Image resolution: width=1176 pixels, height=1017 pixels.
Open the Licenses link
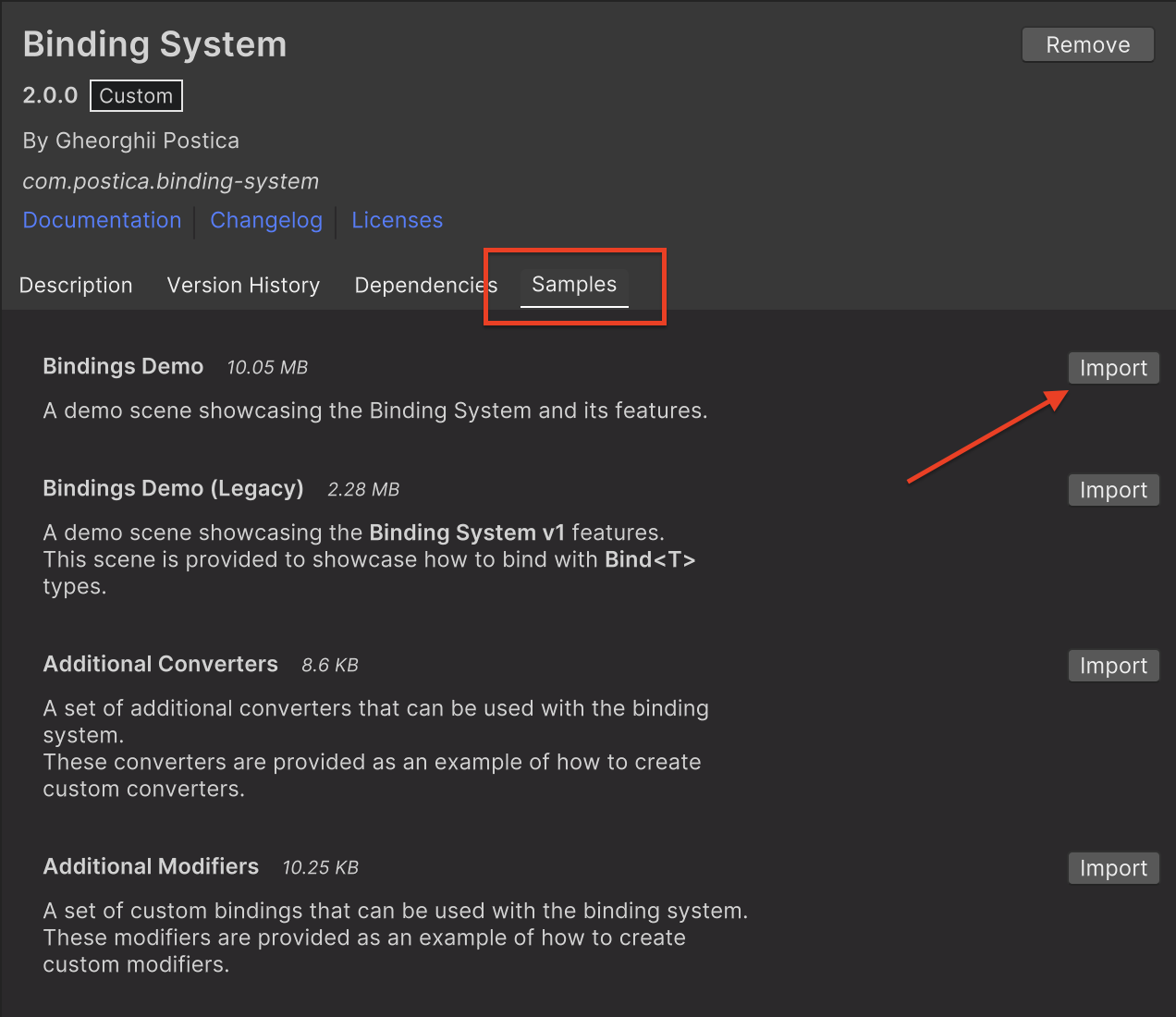click(397, 220)
